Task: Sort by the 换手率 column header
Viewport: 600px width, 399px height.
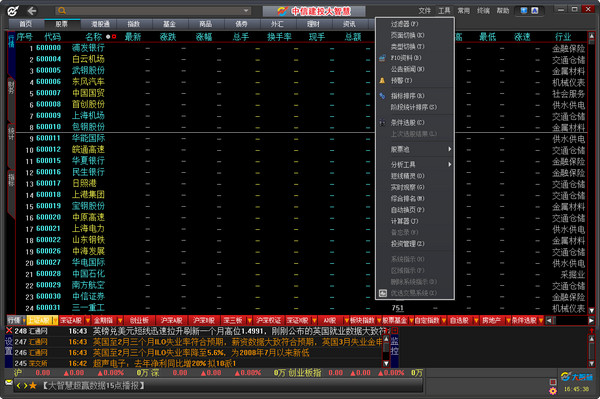Action: (x=279, y=37)
